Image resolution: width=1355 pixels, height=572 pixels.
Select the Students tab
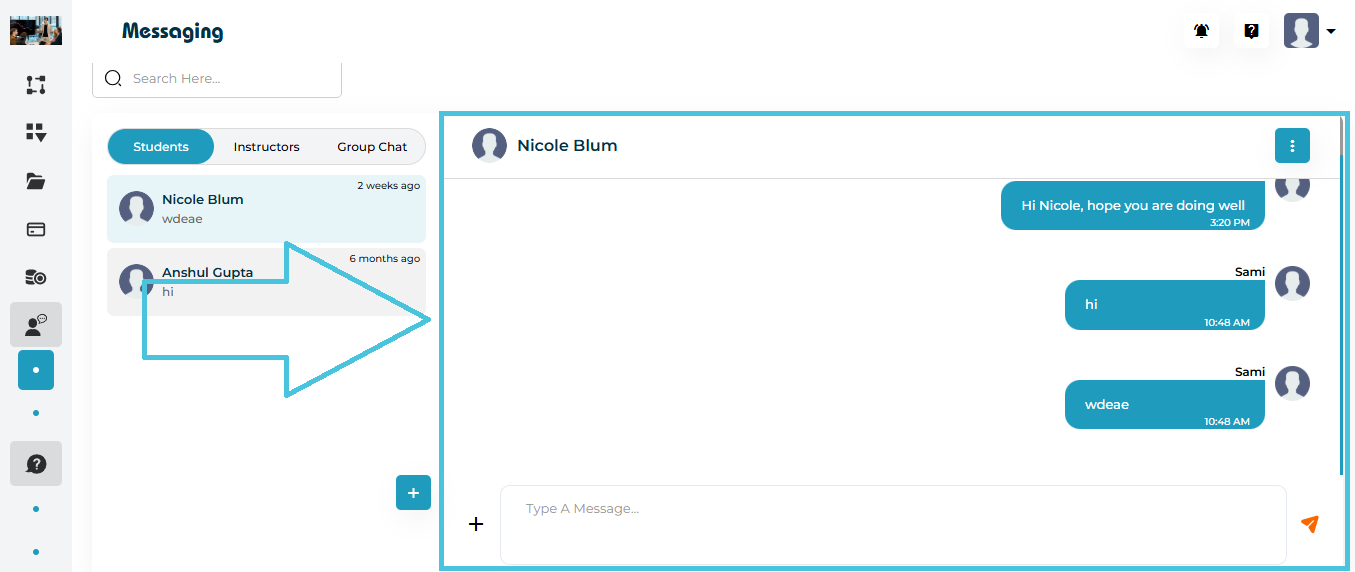161,147
